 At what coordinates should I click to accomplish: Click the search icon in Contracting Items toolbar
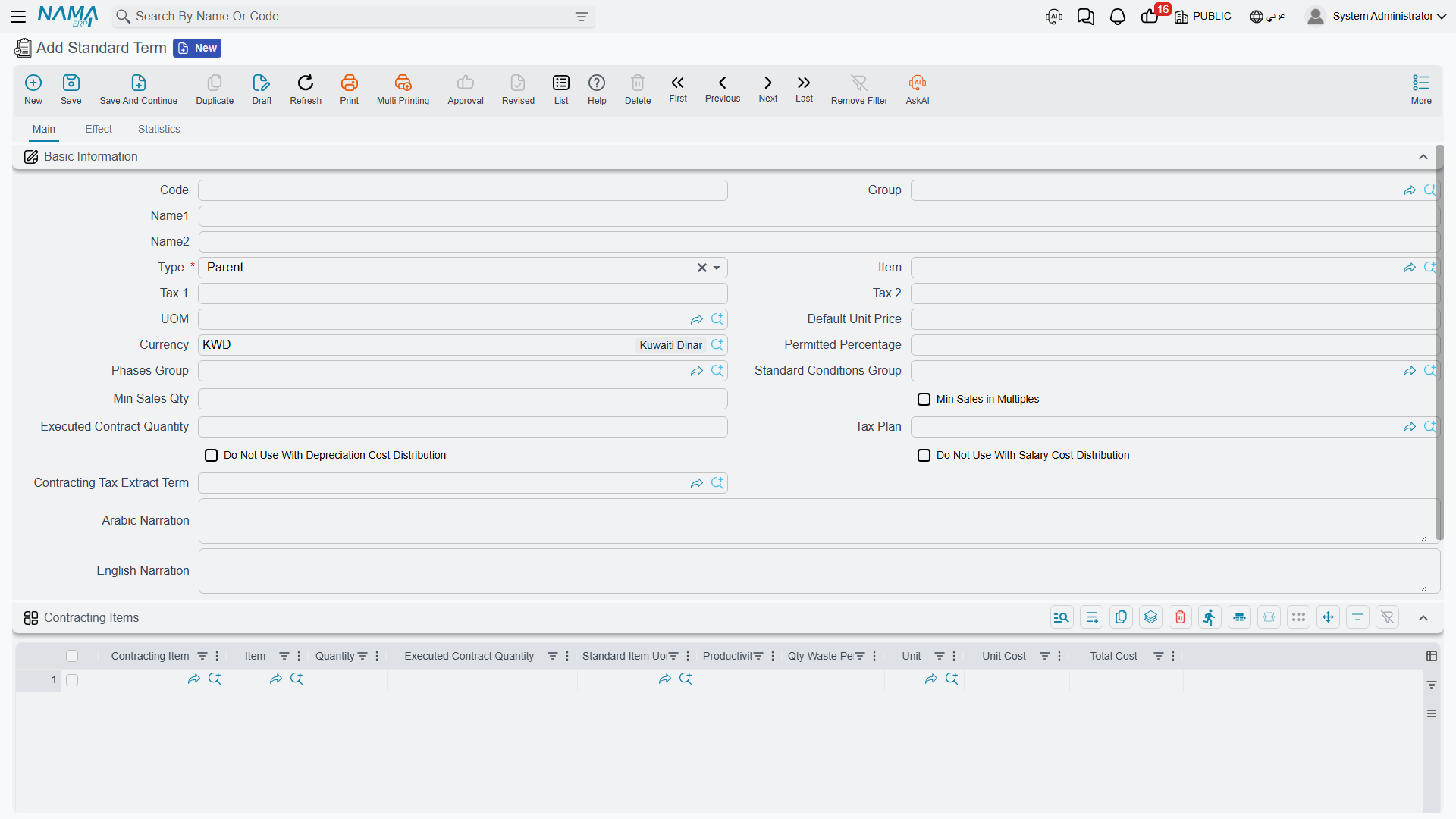tap(1062, 617)
